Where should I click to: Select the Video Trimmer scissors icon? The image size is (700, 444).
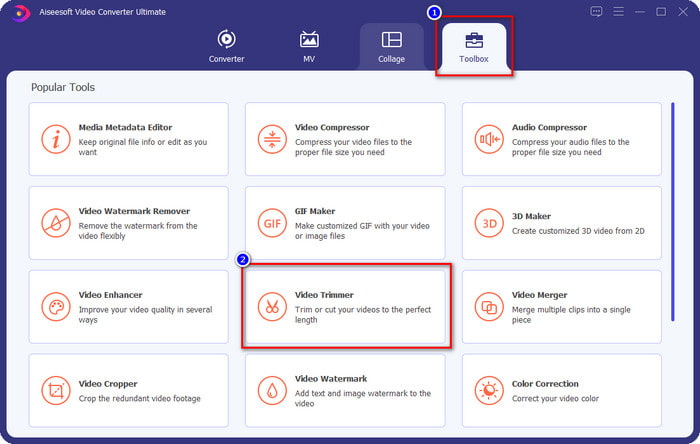coord(271,306)
